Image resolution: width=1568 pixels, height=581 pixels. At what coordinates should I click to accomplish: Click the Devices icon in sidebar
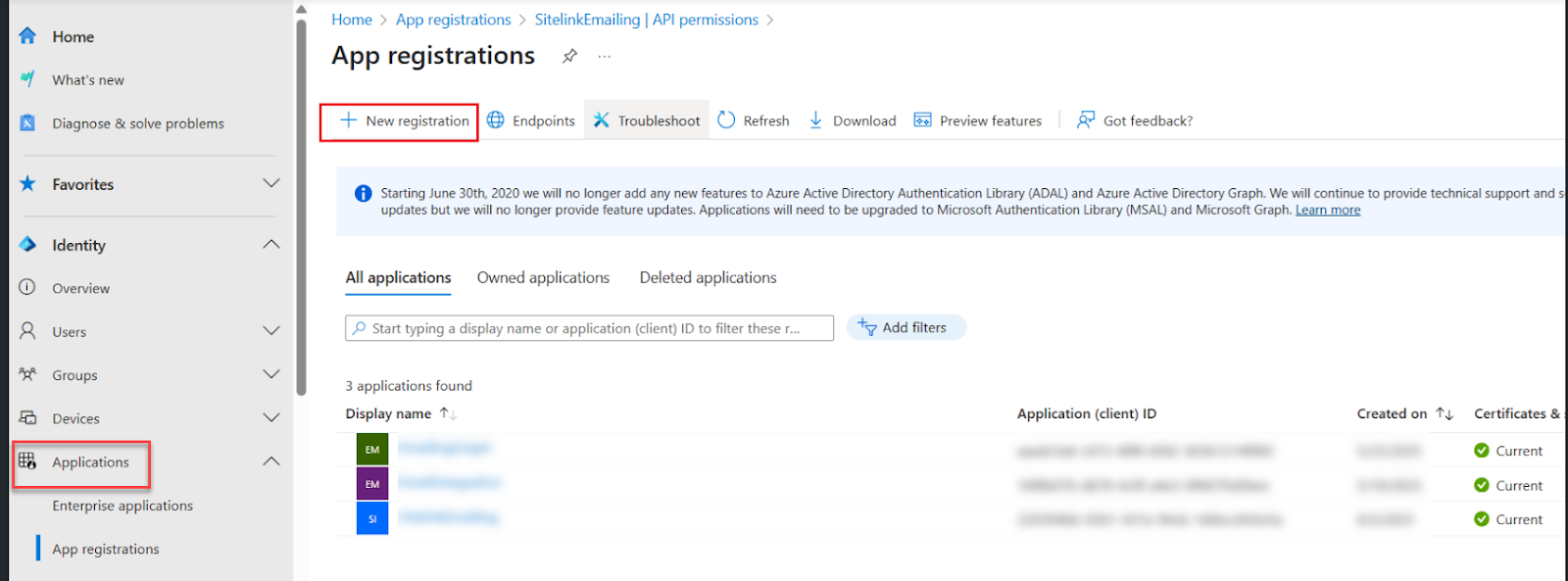pos(27,417)
